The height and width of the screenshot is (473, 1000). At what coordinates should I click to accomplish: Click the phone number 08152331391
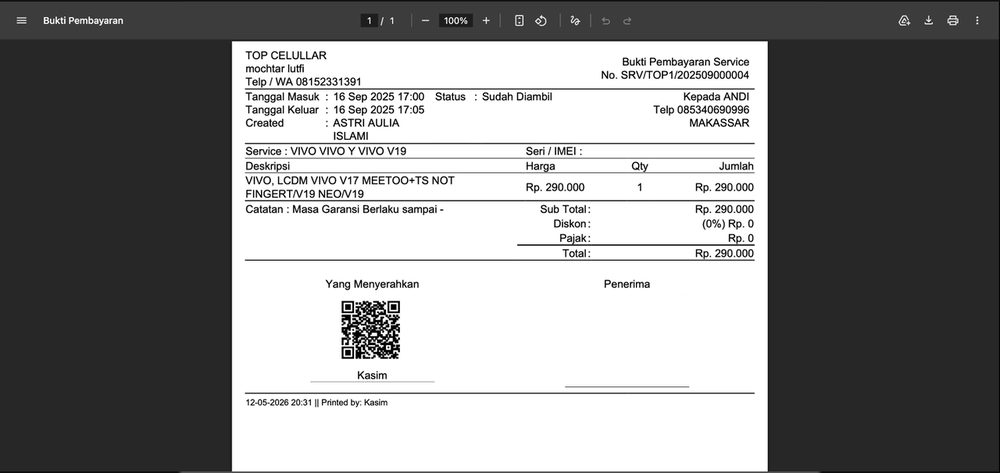coord(328,82)
